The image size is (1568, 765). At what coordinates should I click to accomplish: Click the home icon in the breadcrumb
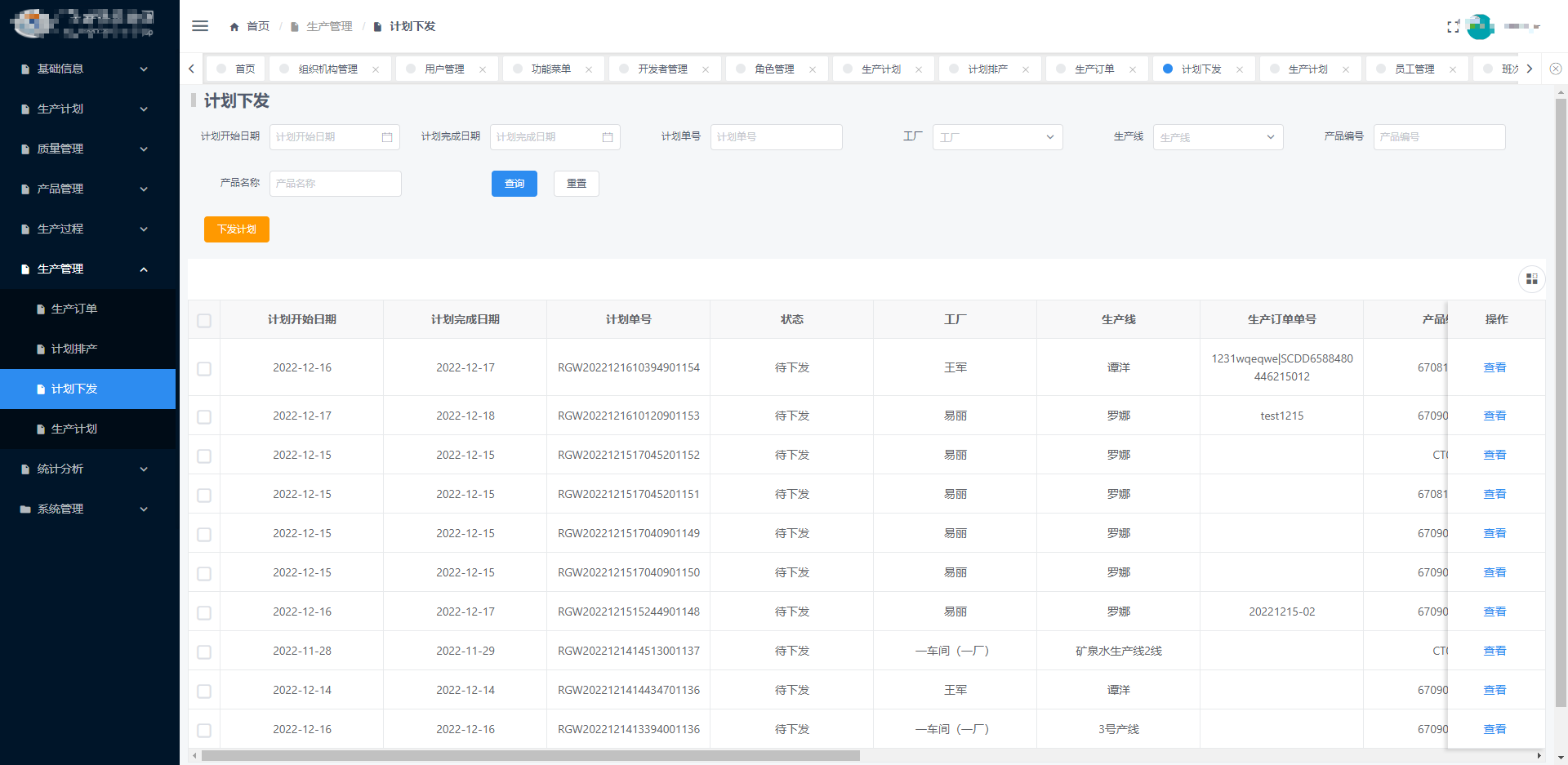(234, 27)
